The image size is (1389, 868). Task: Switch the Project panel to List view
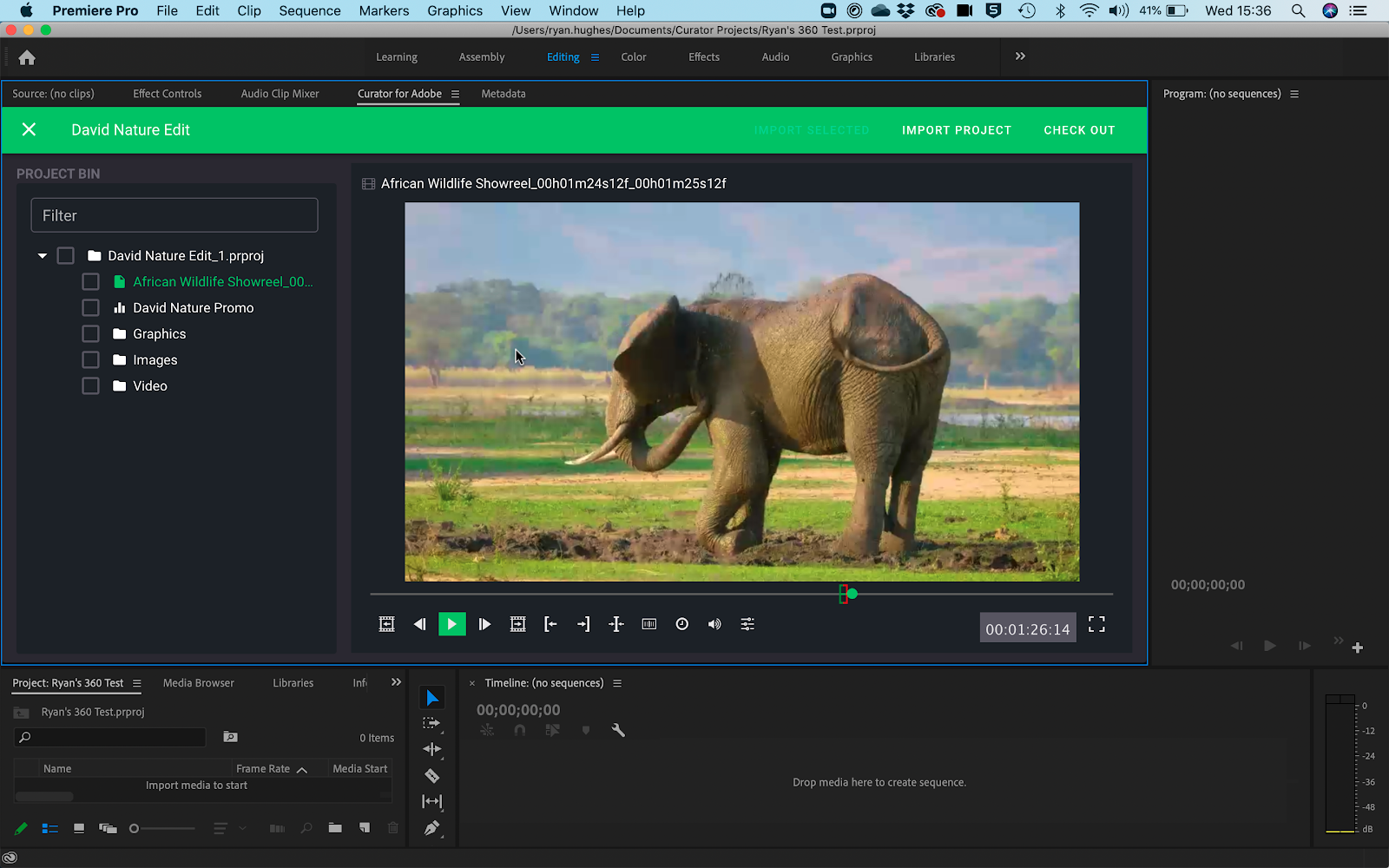[50, 829]
